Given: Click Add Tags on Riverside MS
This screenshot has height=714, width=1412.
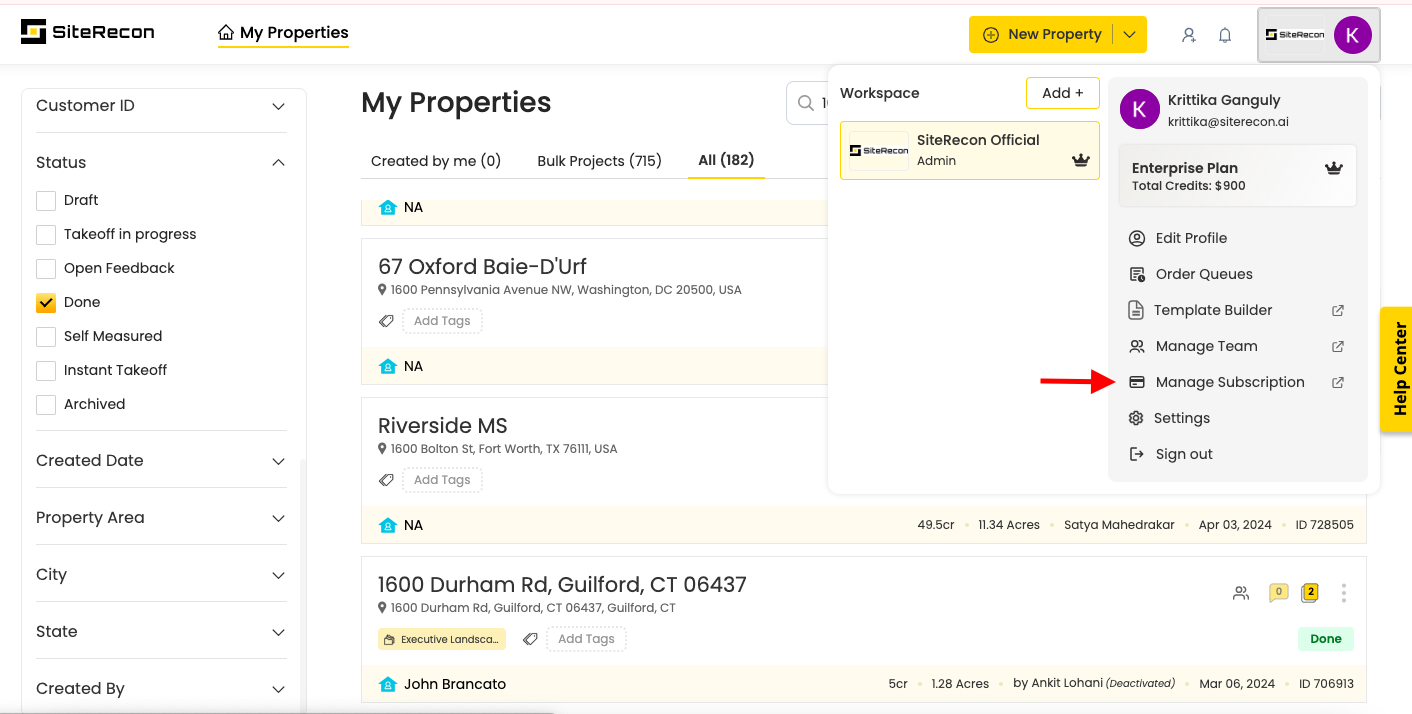Looking at the screenshot, I should click(442, 480).
